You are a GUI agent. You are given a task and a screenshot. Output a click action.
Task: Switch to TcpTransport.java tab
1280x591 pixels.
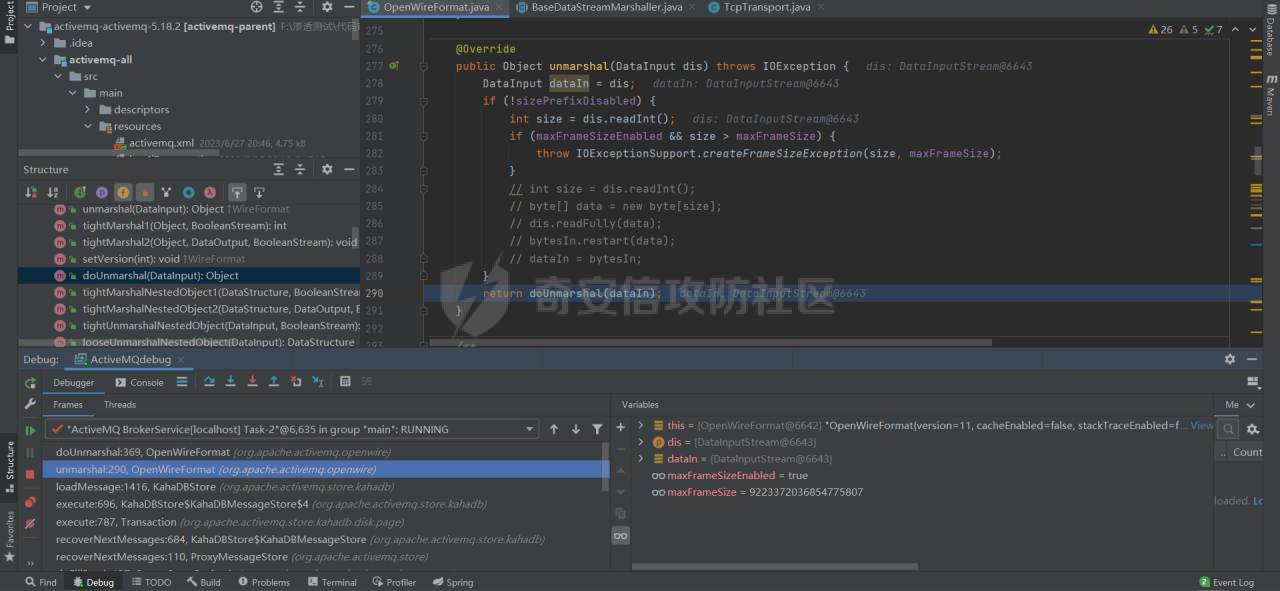[x=765, y=7]
